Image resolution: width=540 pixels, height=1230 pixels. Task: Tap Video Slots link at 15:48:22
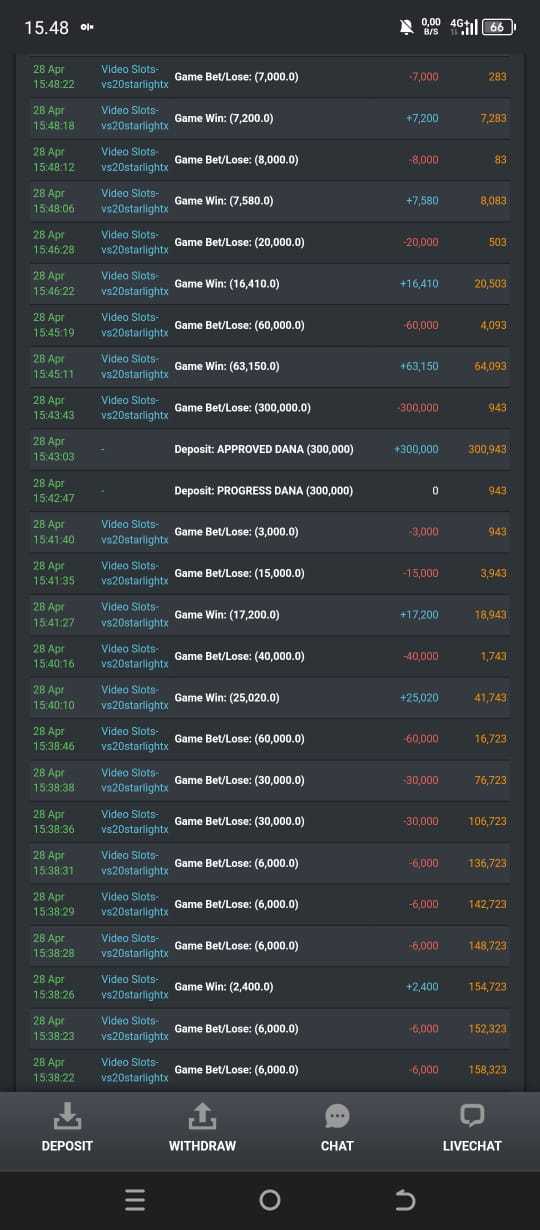135,77
